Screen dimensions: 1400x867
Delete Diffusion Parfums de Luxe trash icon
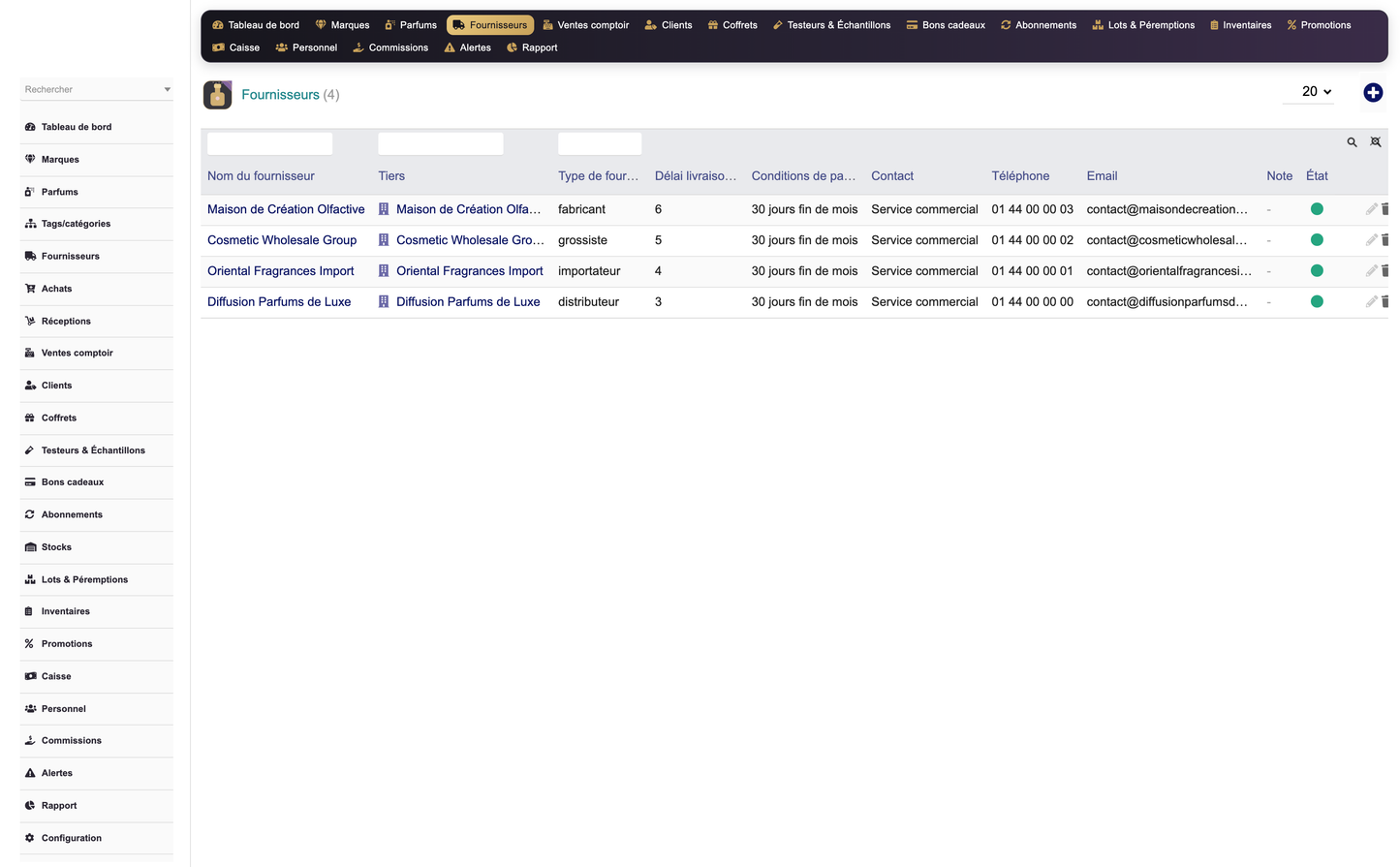click(x=1385, y=302)
